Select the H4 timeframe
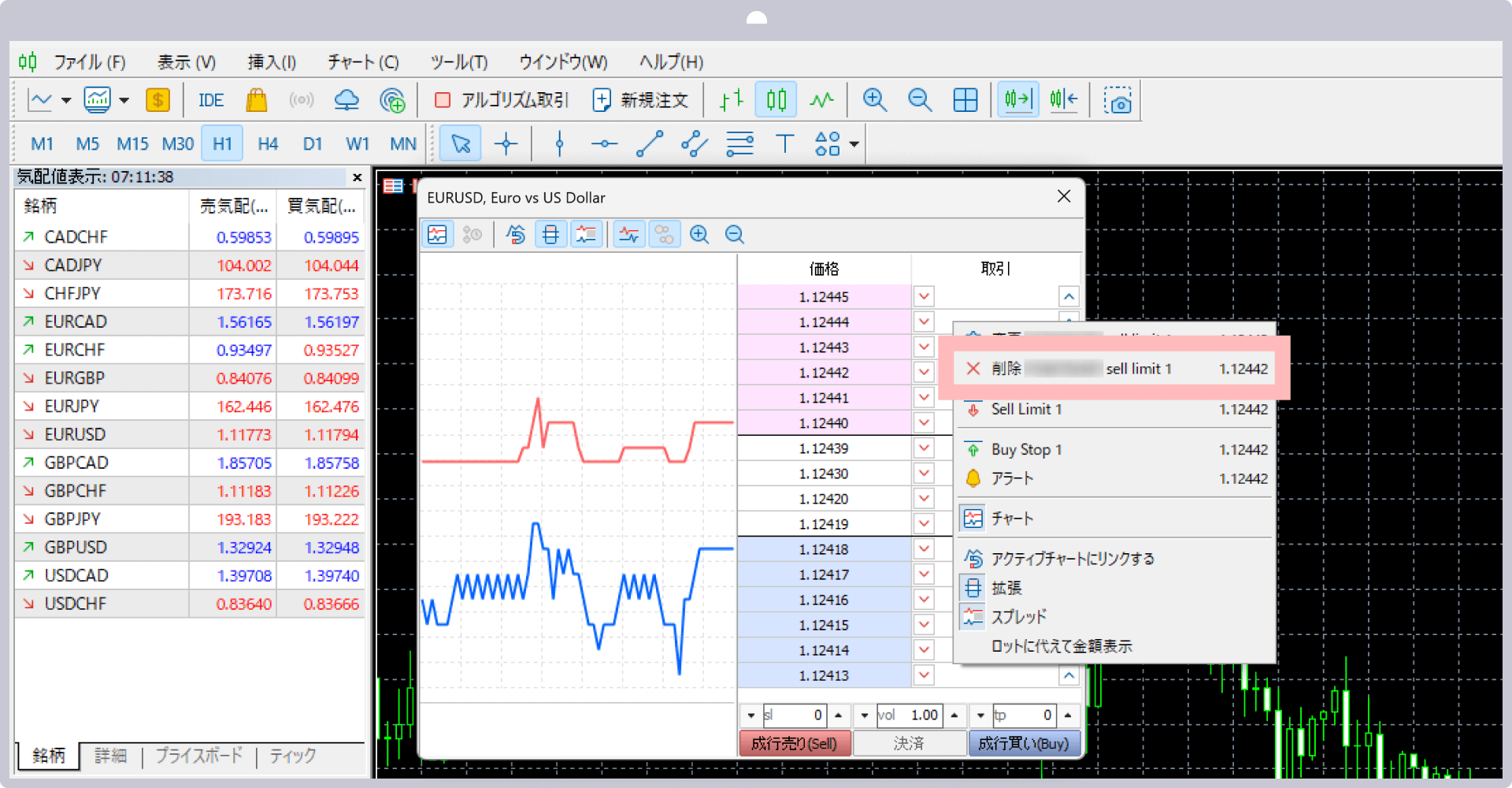Screen dimensions: 1512x788 [268, 144]
